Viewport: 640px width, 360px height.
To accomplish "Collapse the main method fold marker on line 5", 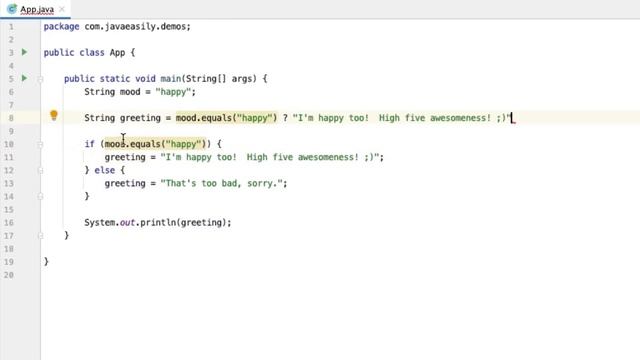I will pyautogui.click(x=40, y=79).
